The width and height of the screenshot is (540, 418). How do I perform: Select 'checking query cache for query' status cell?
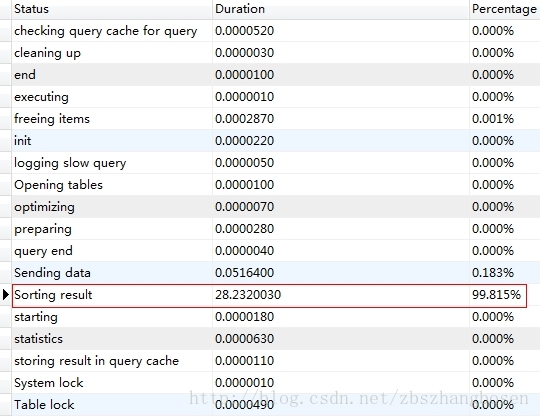112,31
